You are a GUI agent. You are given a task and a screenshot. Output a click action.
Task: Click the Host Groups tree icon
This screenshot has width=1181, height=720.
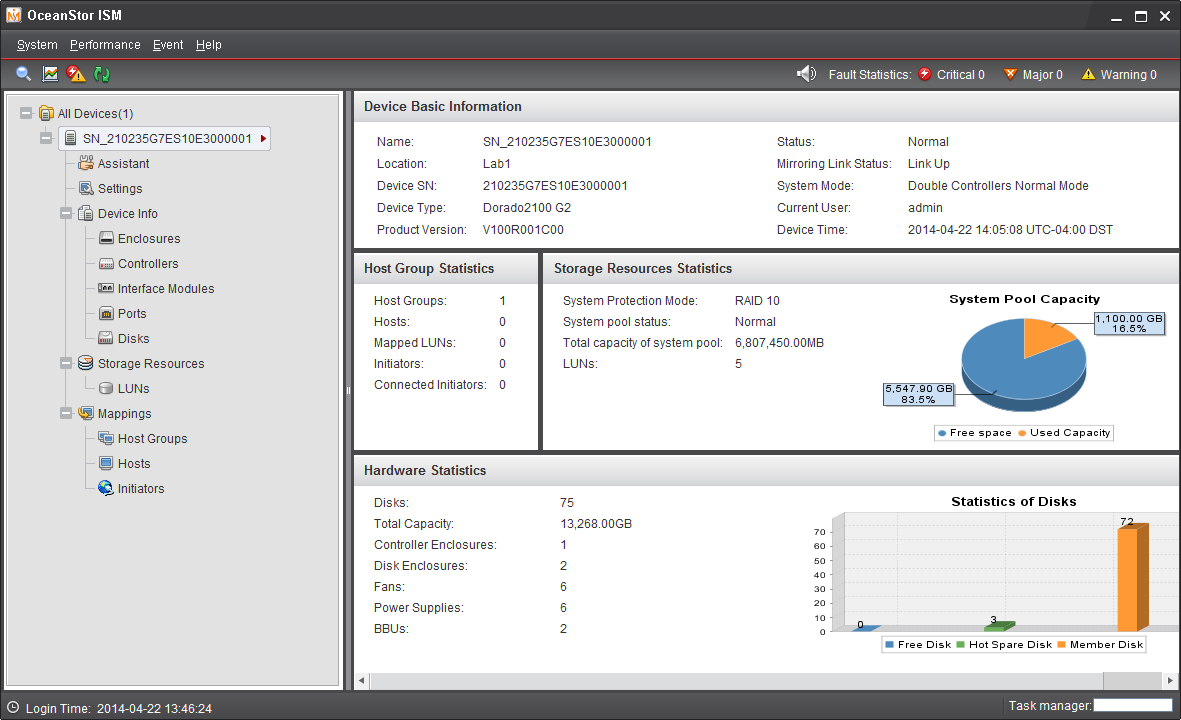point(106,438)
